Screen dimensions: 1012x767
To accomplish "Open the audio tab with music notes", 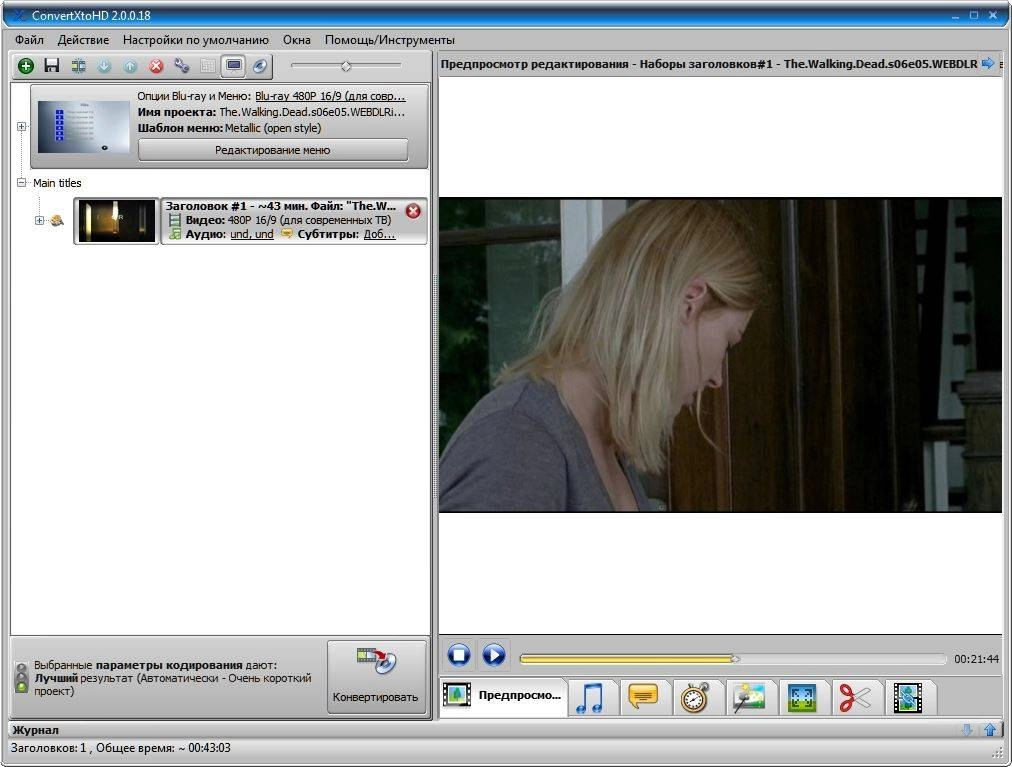I will [590, 698].
